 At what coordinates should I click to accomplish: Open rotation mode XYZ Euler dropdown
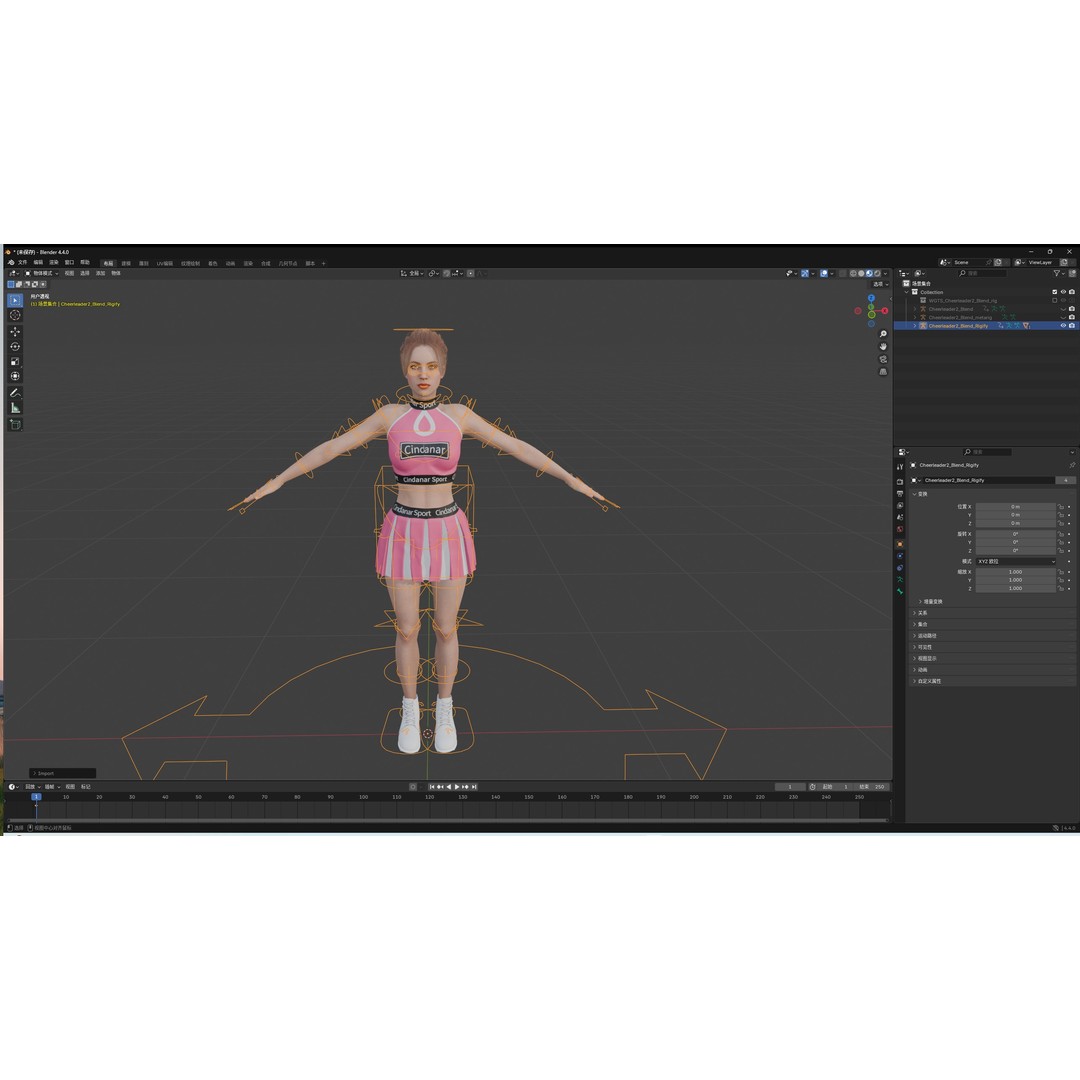point(1016,561)
